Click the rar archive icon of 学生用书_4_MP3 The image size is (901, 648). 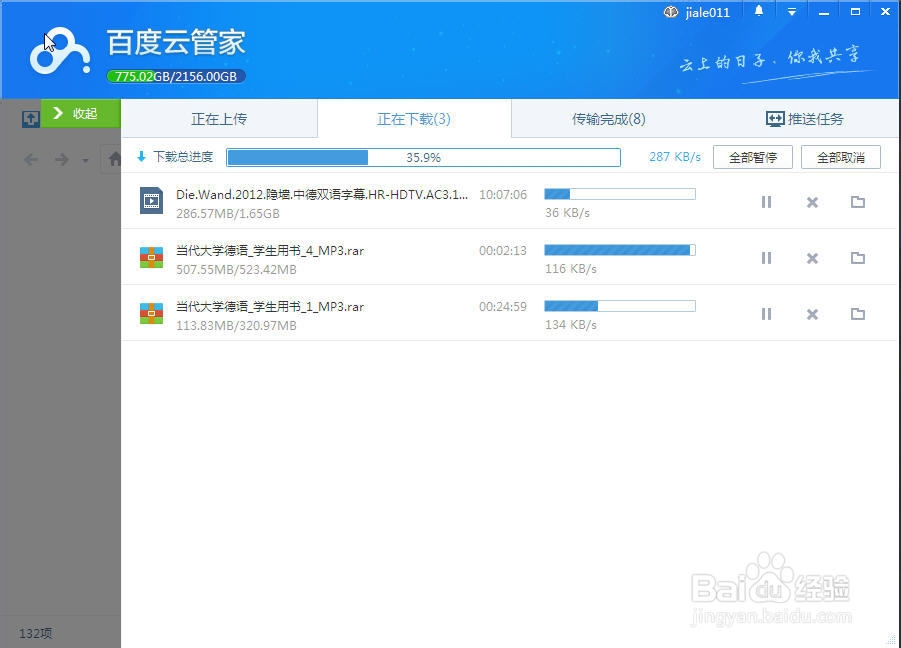click(x=151, y=257)
